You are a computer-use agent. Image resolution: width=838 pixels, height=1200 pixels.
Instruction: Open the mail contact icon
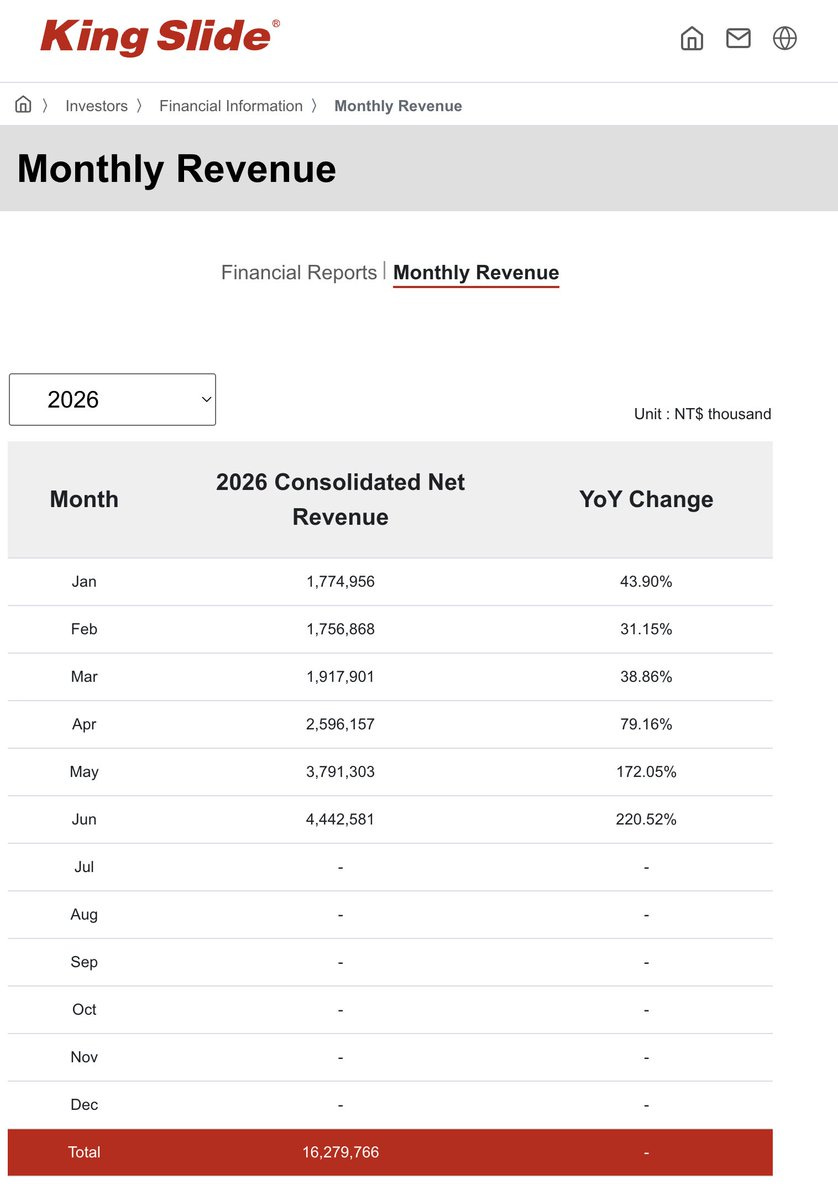[x=738, y=39]
